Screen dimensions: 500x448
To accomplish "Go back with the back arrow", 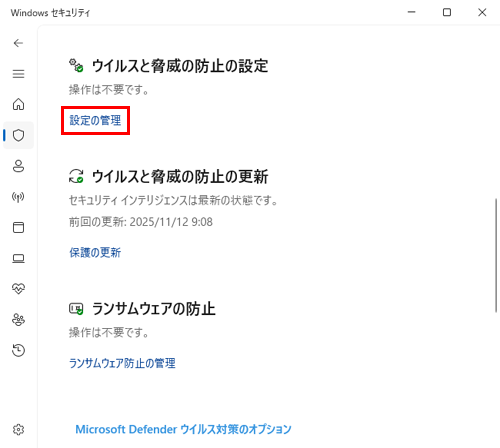I will [18, 43].
